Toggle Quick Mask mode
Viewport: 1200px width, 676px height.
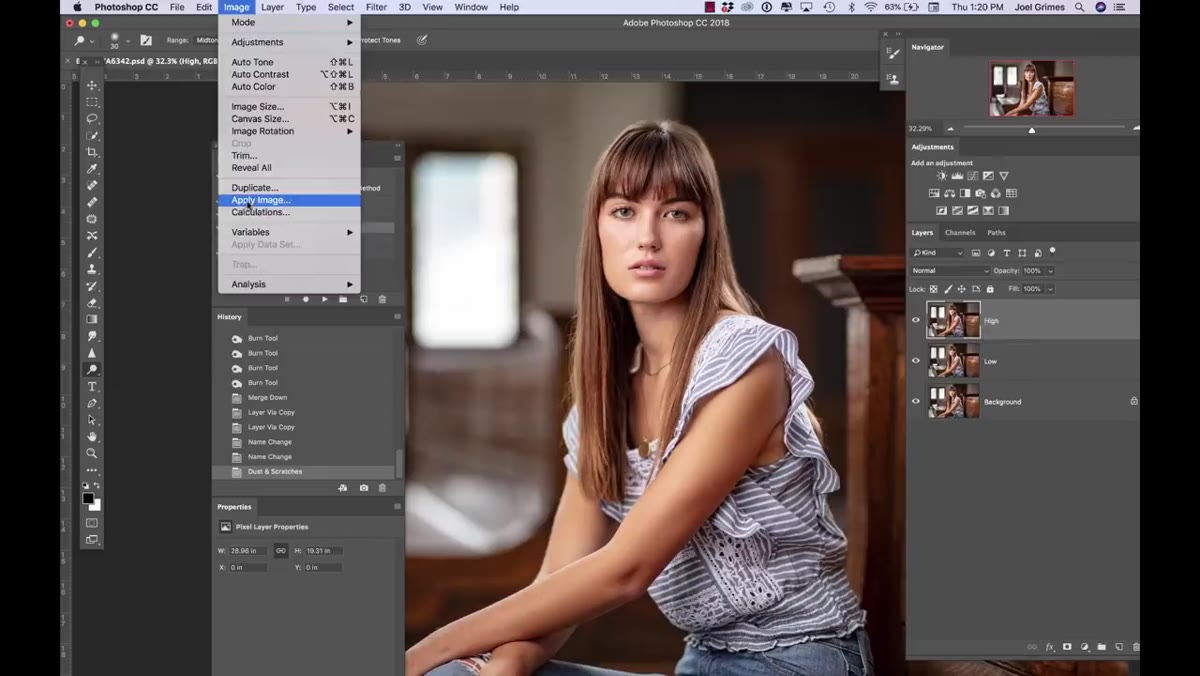pyautogui.click(x=92, y=523)
